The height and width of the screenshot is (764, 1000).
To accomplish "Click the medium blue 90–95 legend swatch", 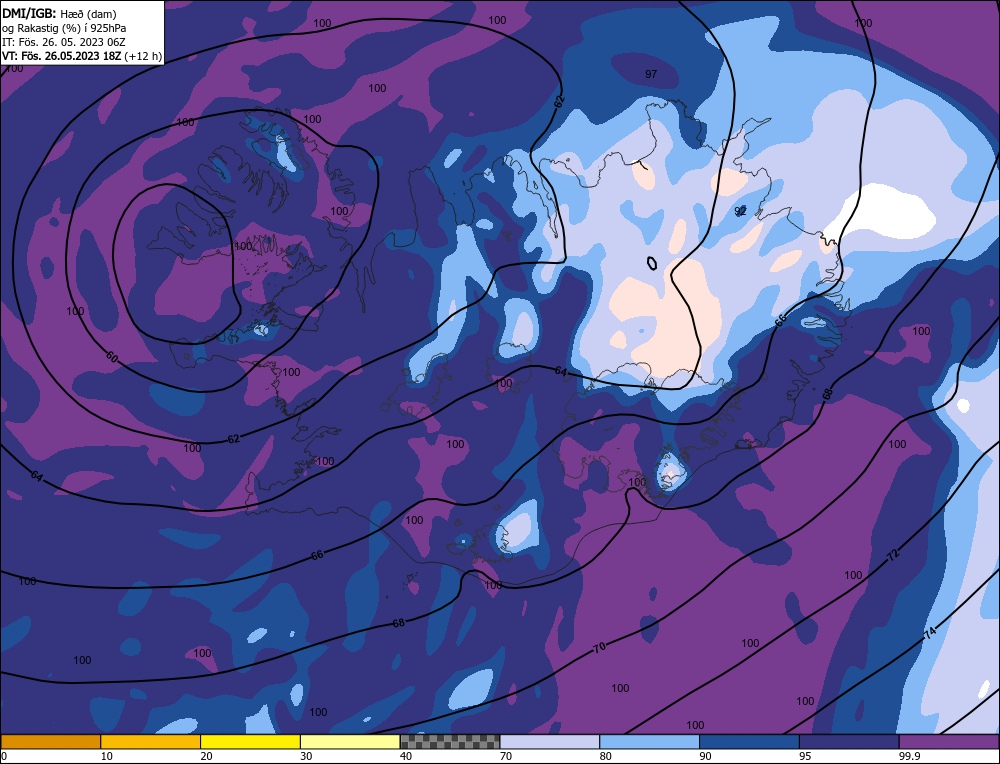I will click(749, 741).
